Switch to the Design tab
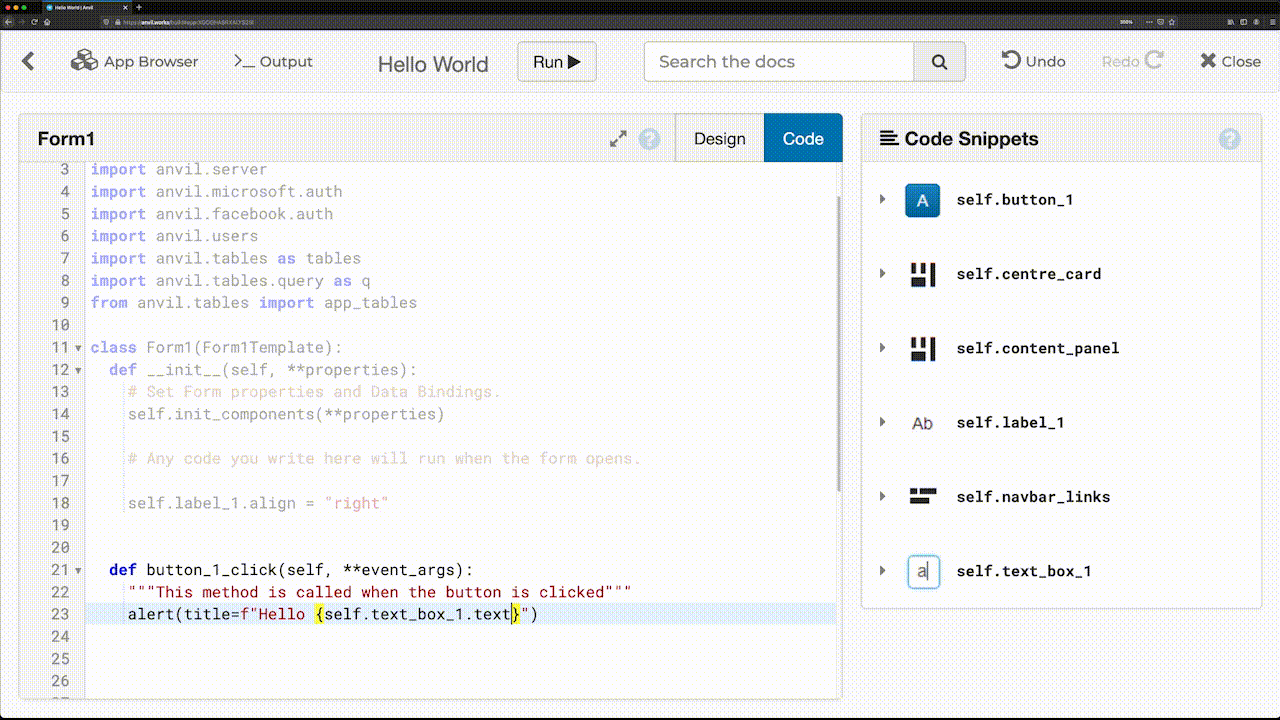This screenshot has height=720, width=1280. coord(720,138)
